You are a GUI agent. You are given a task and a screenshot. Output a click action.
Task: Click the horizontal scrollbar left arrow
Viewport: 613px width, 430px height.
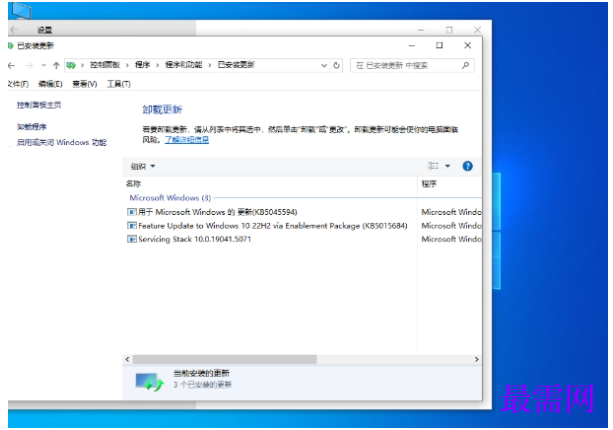(127, 359)
